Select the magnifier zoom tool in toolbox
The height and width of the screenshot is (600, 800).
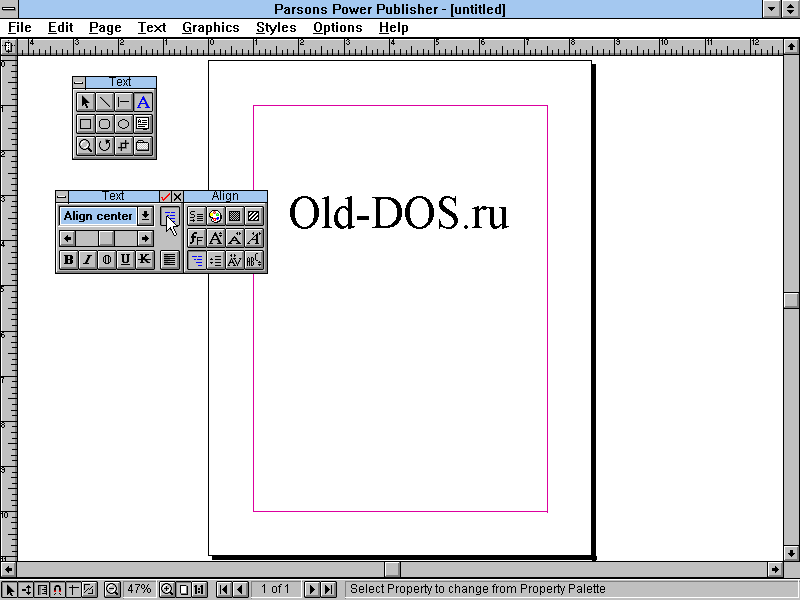(x=86, y=146)
